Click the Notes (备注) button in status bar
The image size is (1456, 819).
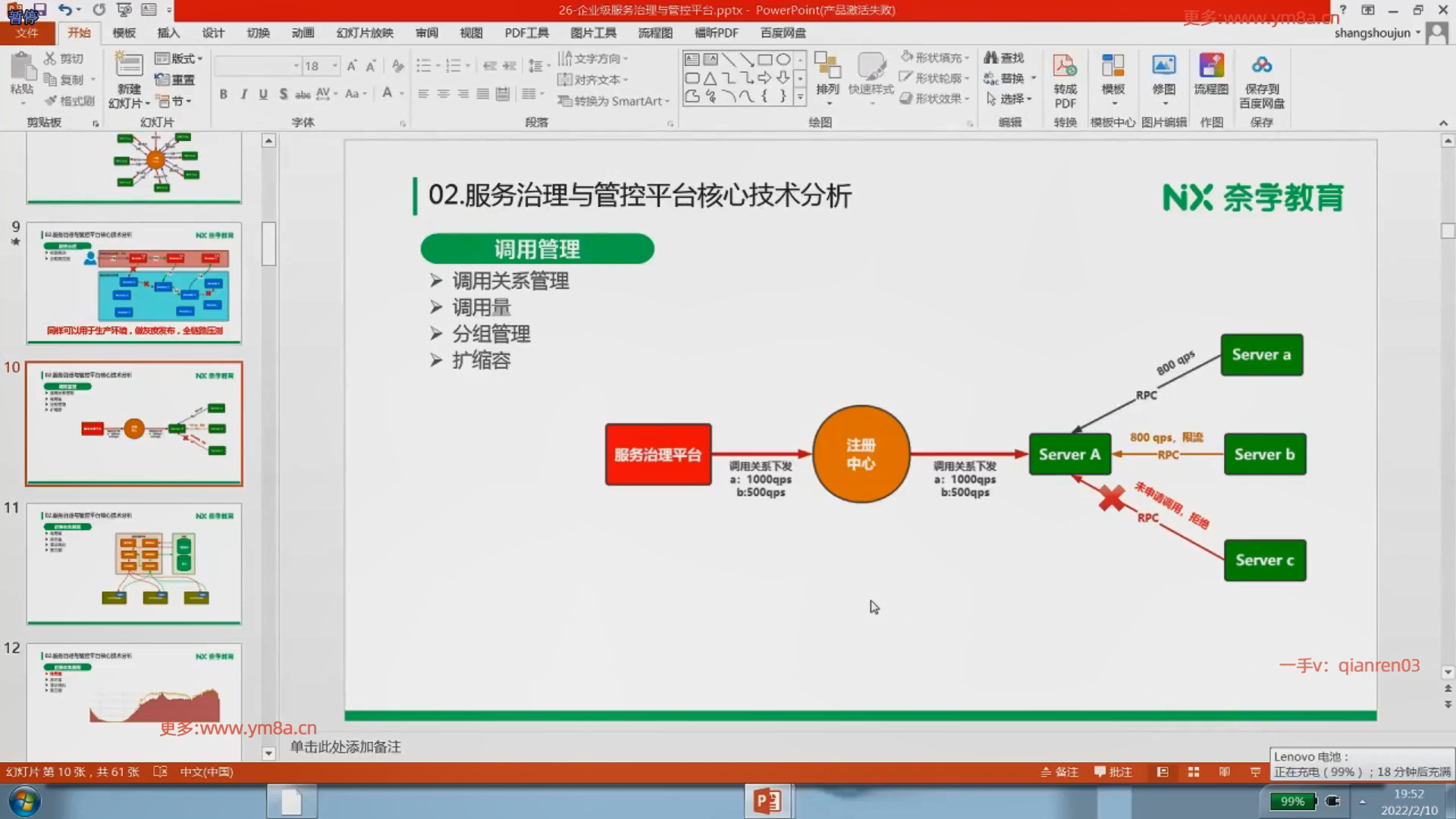pyautogui.click(x=1059, y=772)
